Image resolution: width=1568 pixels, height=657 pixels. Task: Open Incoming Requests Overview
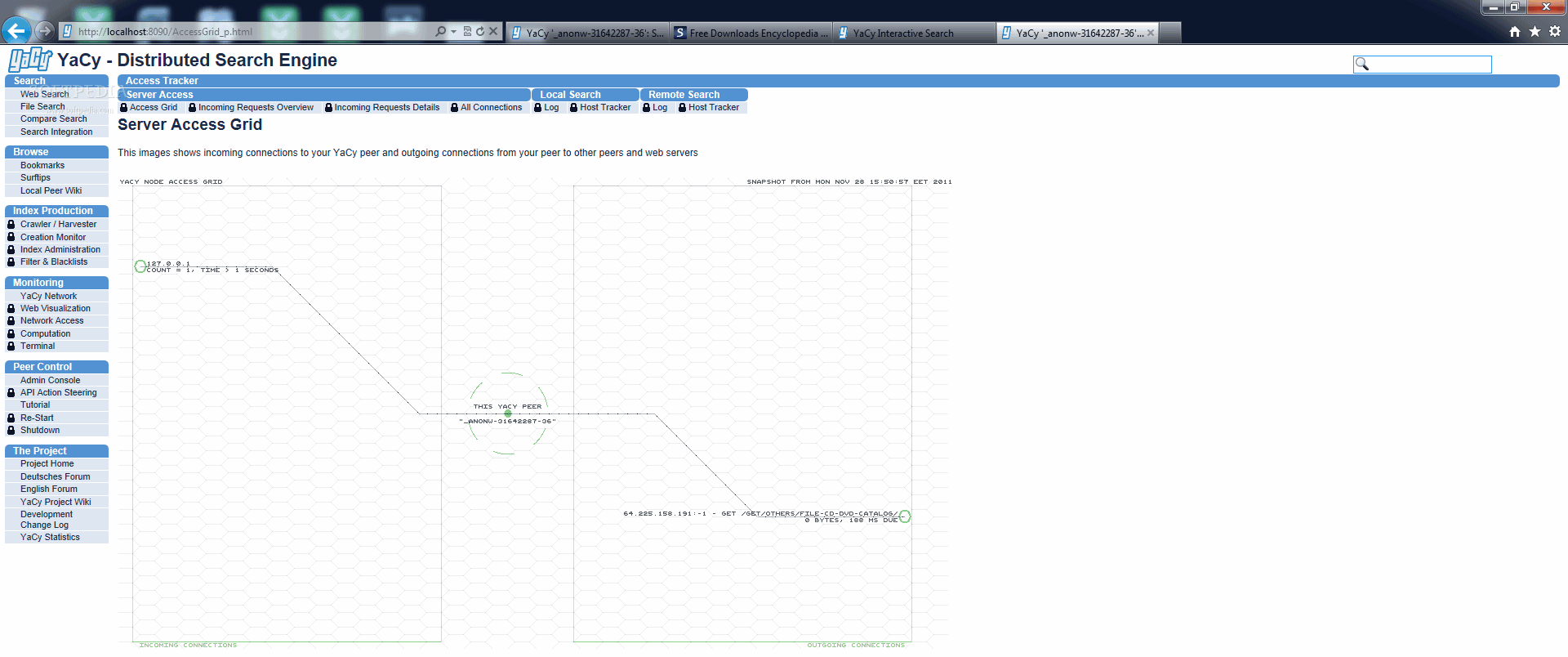(256, 108)
